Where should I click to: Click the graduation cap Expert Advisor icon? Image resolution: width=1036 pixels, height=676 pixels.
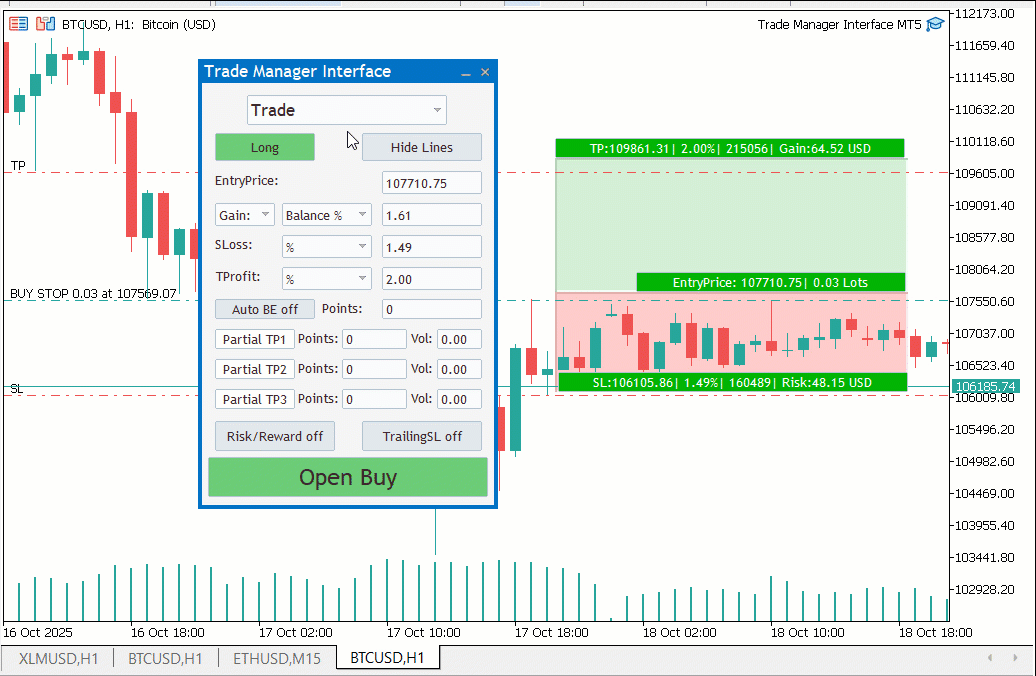[x=935, y=24]
